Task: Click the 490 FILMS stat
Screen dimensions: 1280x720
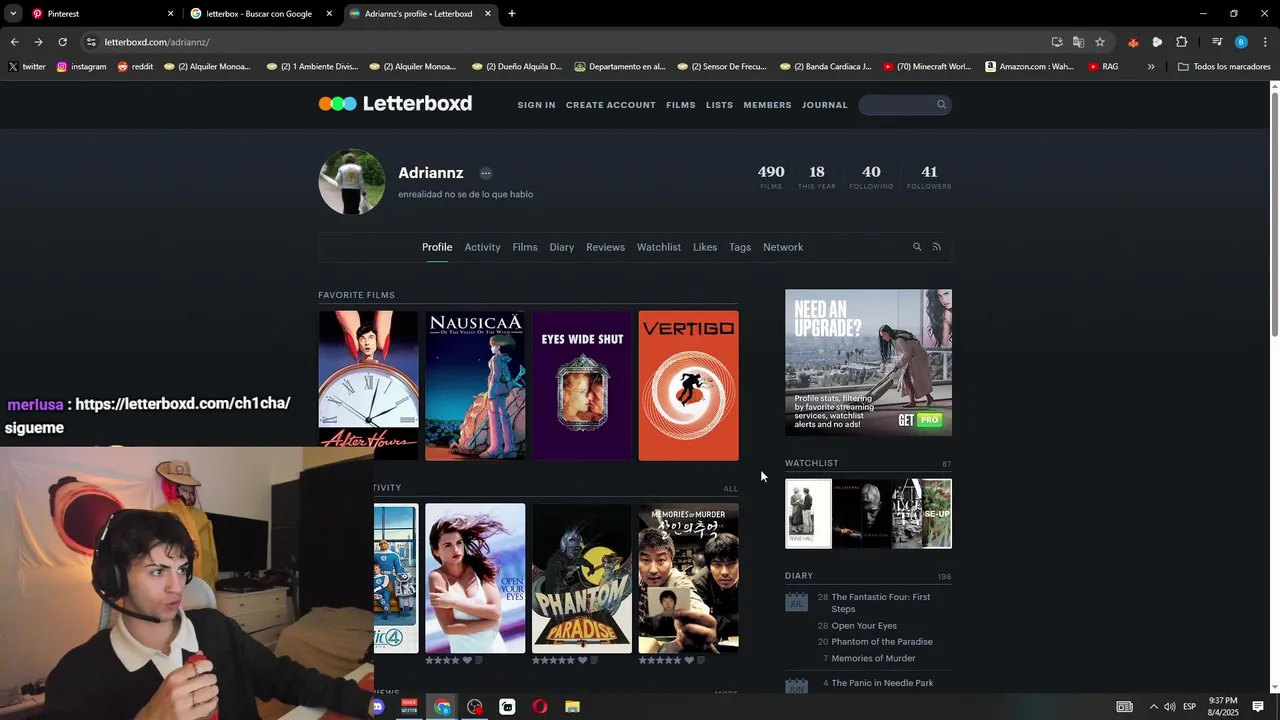Action: [771, 177]
